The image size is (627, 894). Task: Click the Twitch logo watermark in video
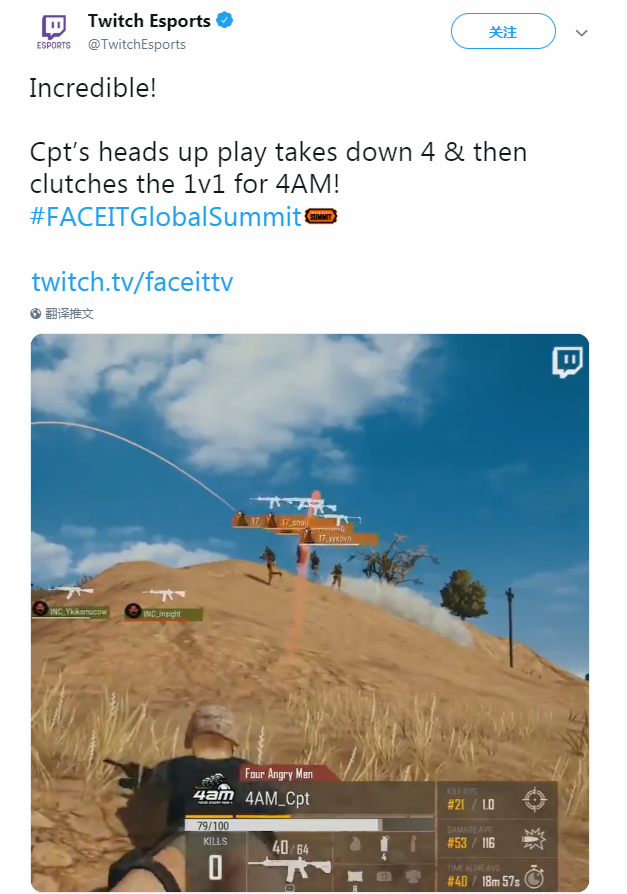click(x=567, y=363)
